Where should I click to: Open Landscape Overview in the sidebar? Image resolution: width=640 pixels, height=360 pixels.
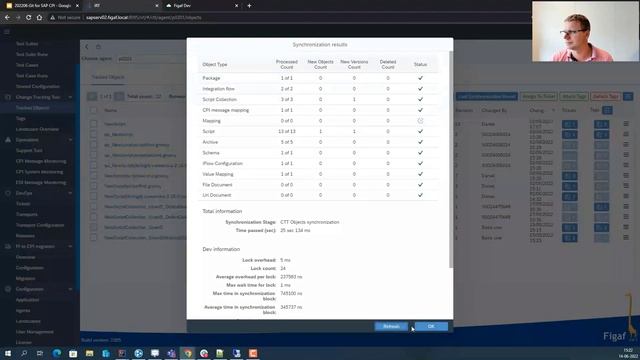coord(37,129)
